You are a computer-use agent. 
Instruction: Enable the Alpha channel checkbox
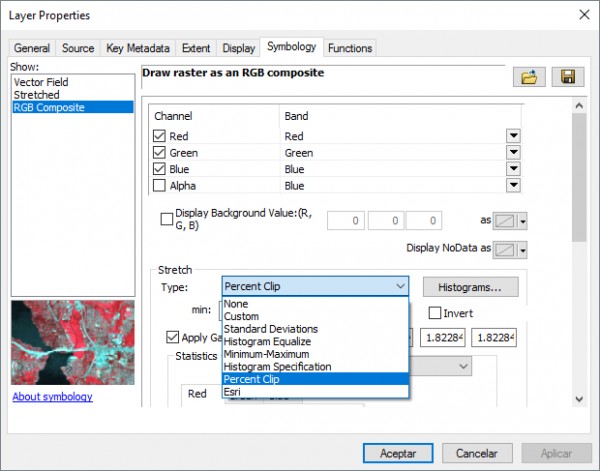coord(159,185)
